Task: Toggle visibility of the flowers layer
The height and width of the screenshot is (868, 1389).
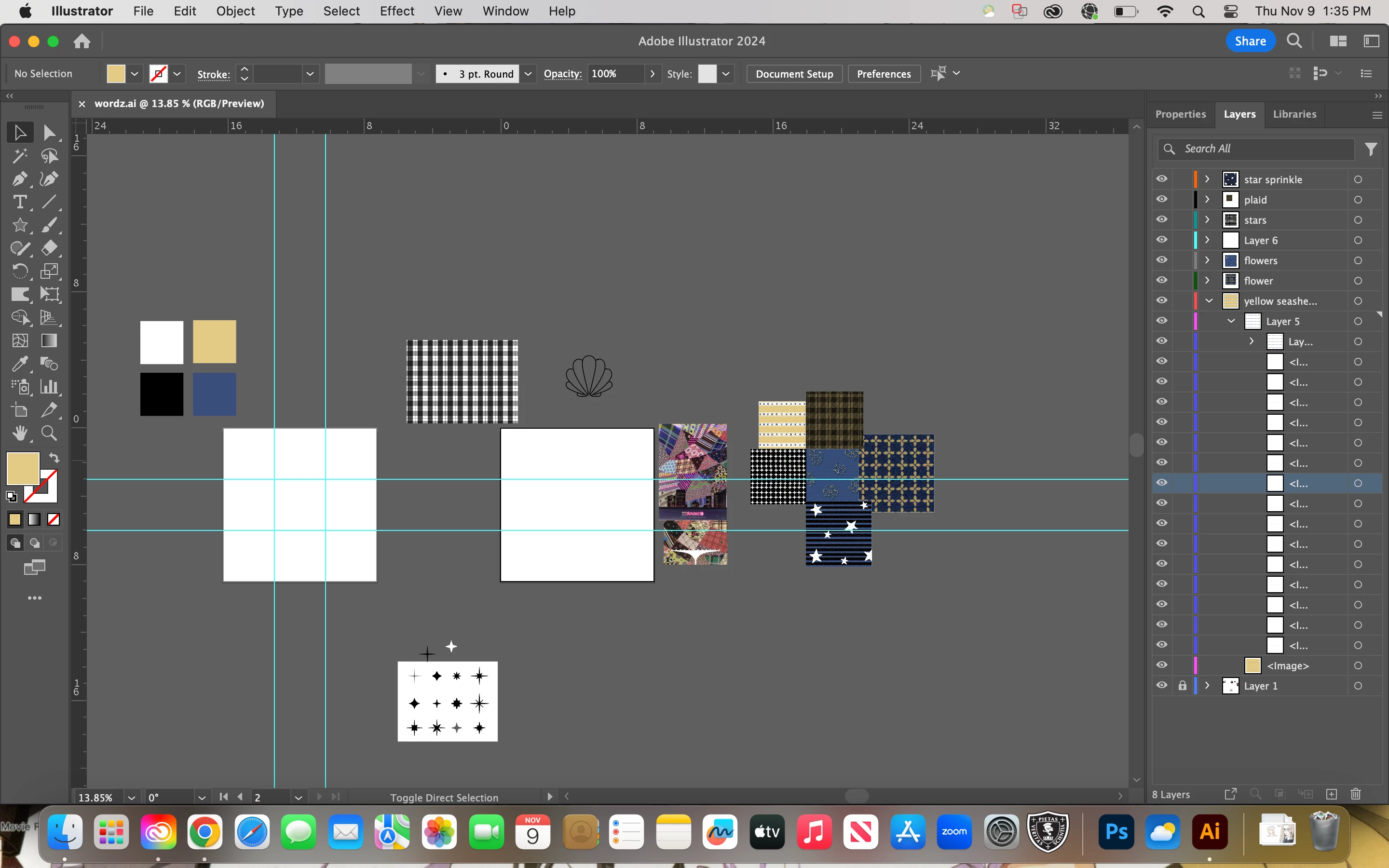Action: click(1162, 260)
